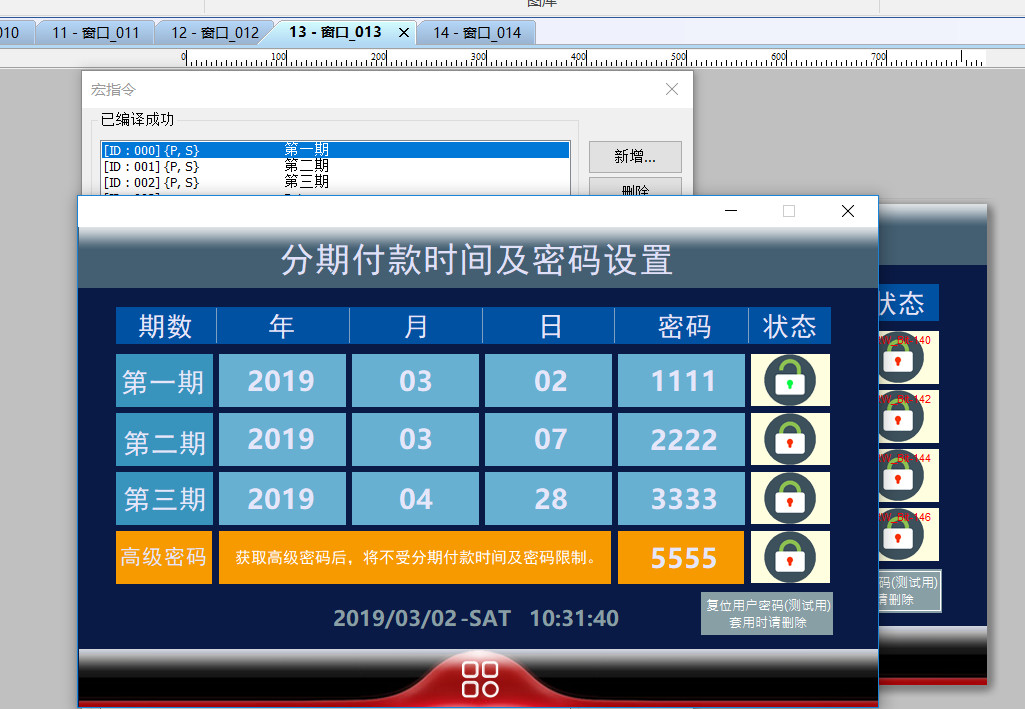Close the 窗口_013 tab with its X
This screenshot has height=709, width=1025.
(404, 33)
